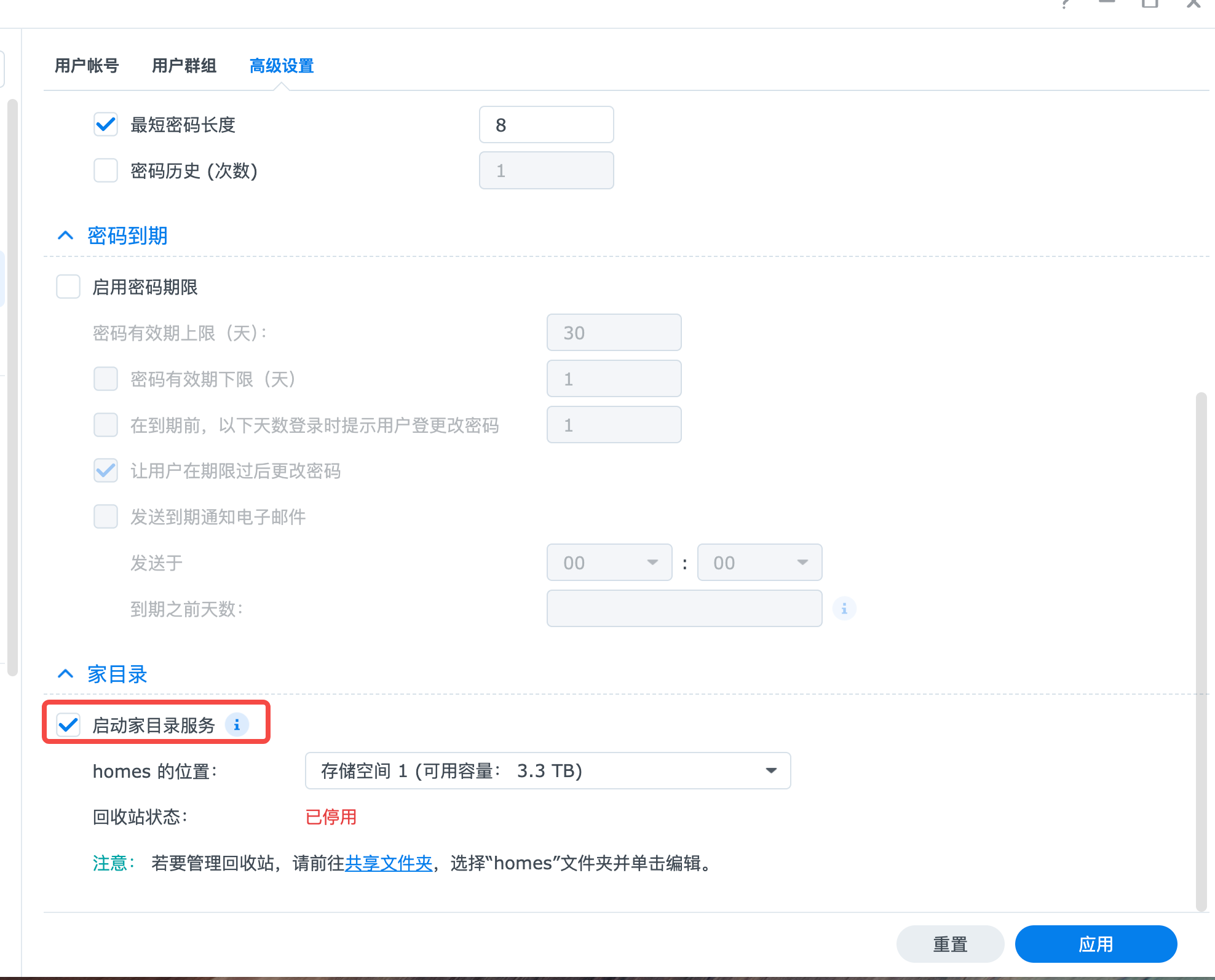Open the minute dropdown for 发送于
1215x980 pixels.
[x=759, y=563]
